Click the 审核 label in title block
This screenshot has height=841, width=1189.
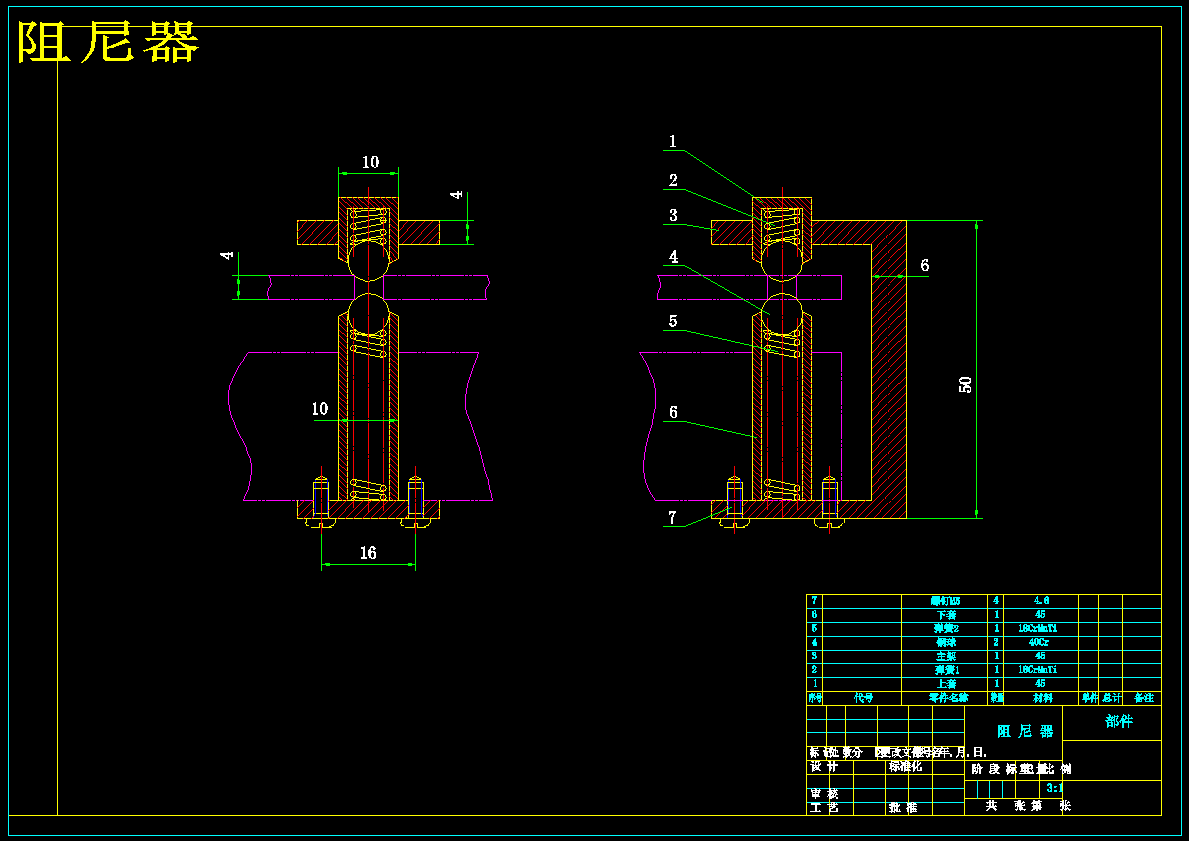(x=824, y=794)
